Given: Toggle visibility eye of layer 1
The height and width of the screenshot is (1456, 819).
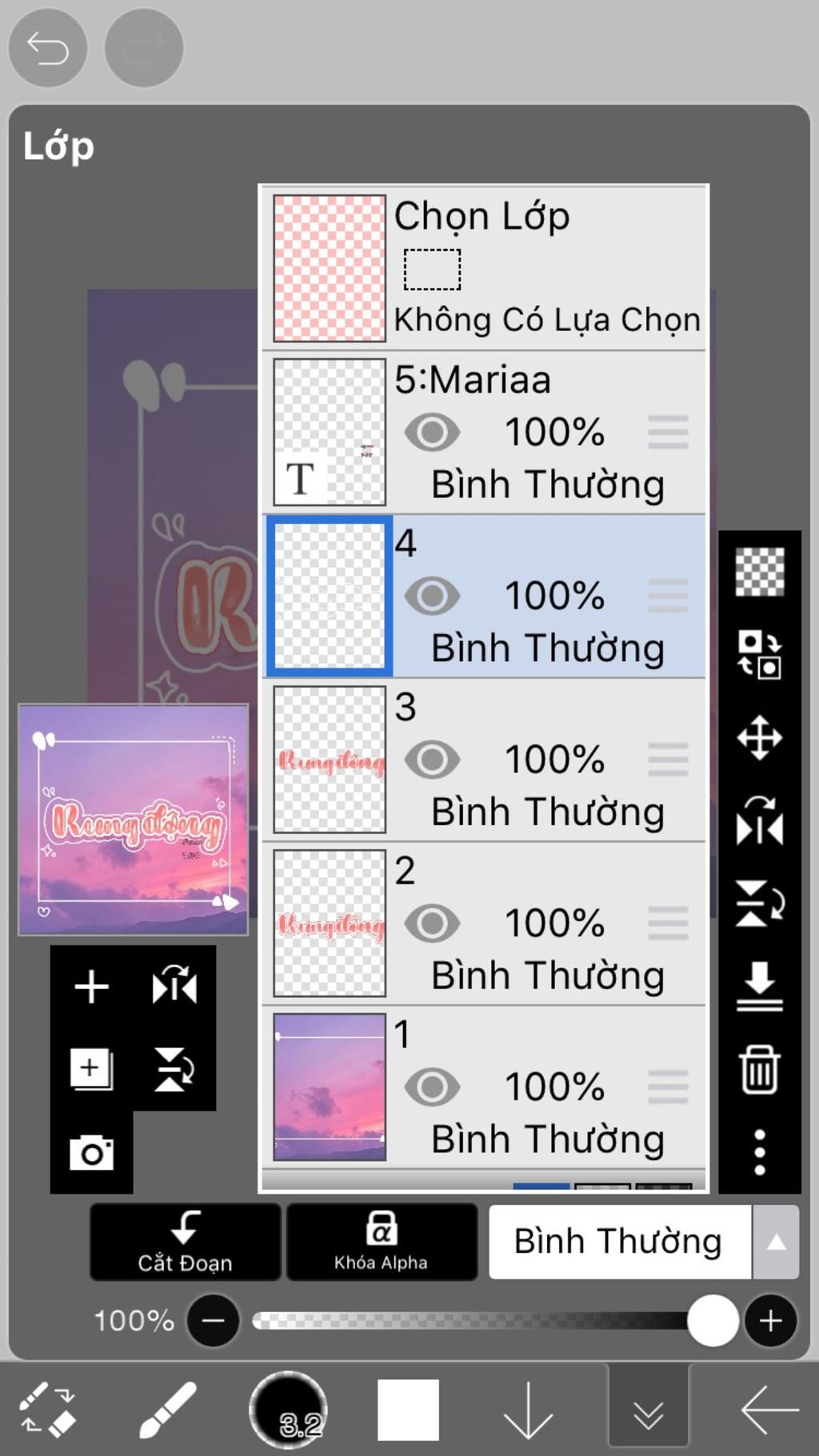Looking at the screenshot, I should click(432, 1087).
